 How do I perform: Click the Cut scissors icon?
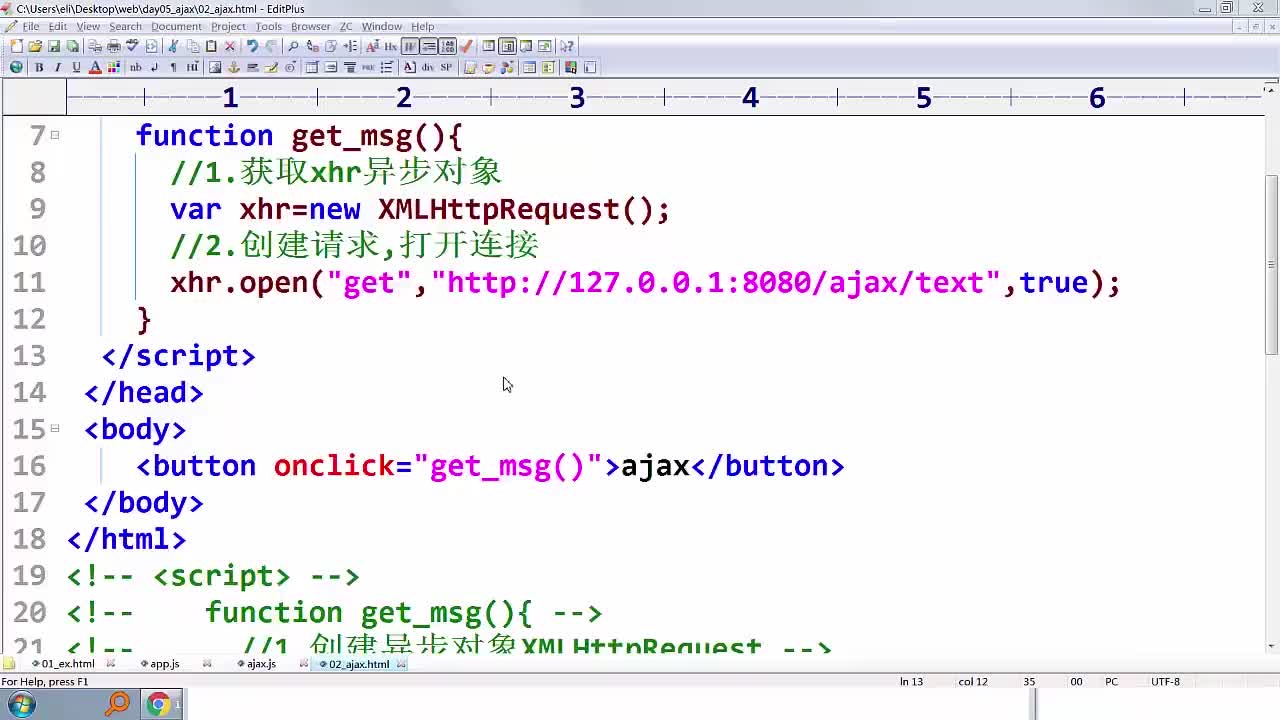point(172,46)
